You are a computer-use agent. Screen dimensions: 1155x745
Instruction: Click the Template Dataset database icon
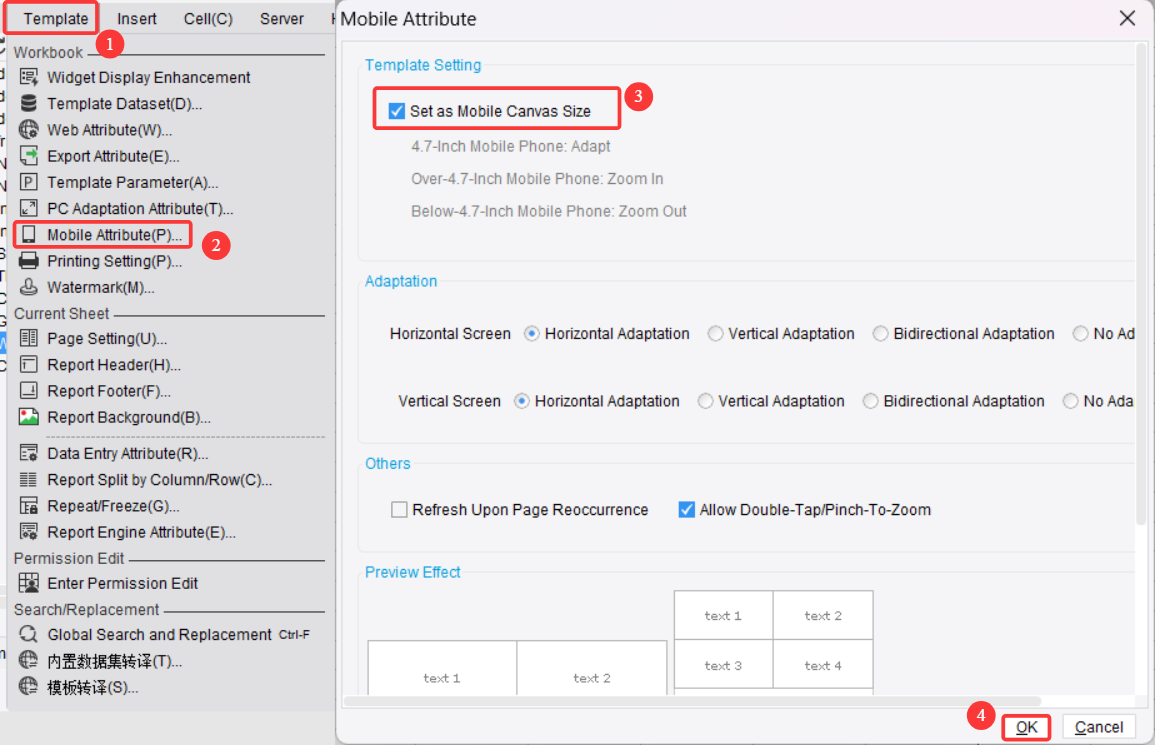(29, 103)
